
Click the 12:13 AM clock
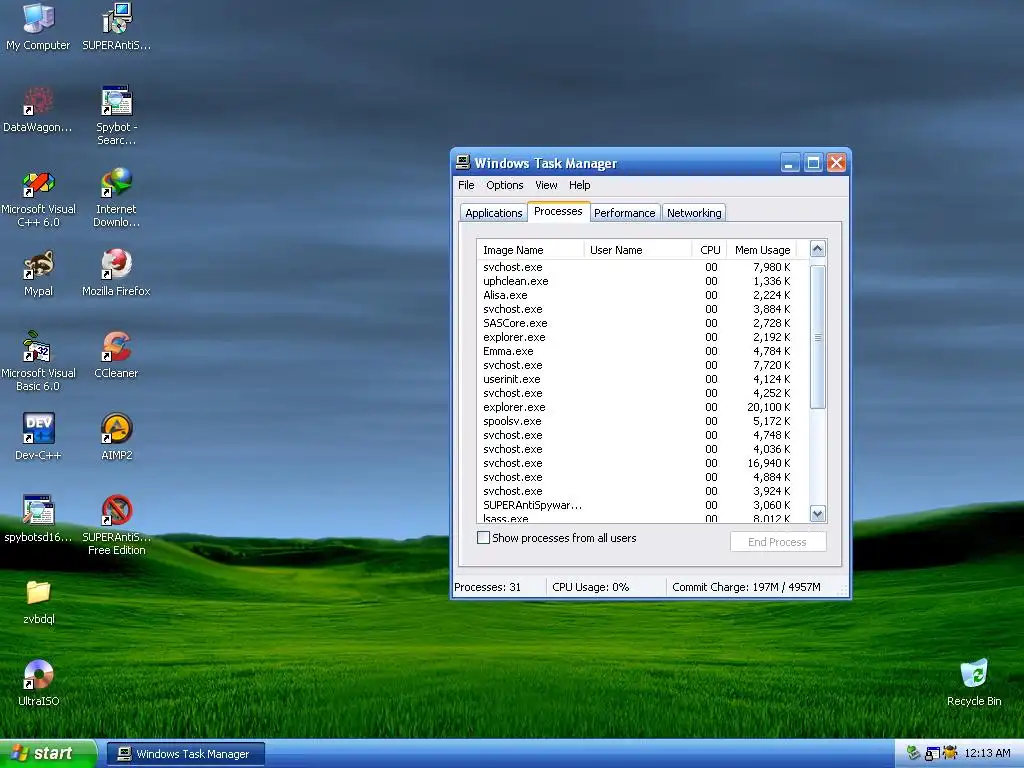click(987, 753)
